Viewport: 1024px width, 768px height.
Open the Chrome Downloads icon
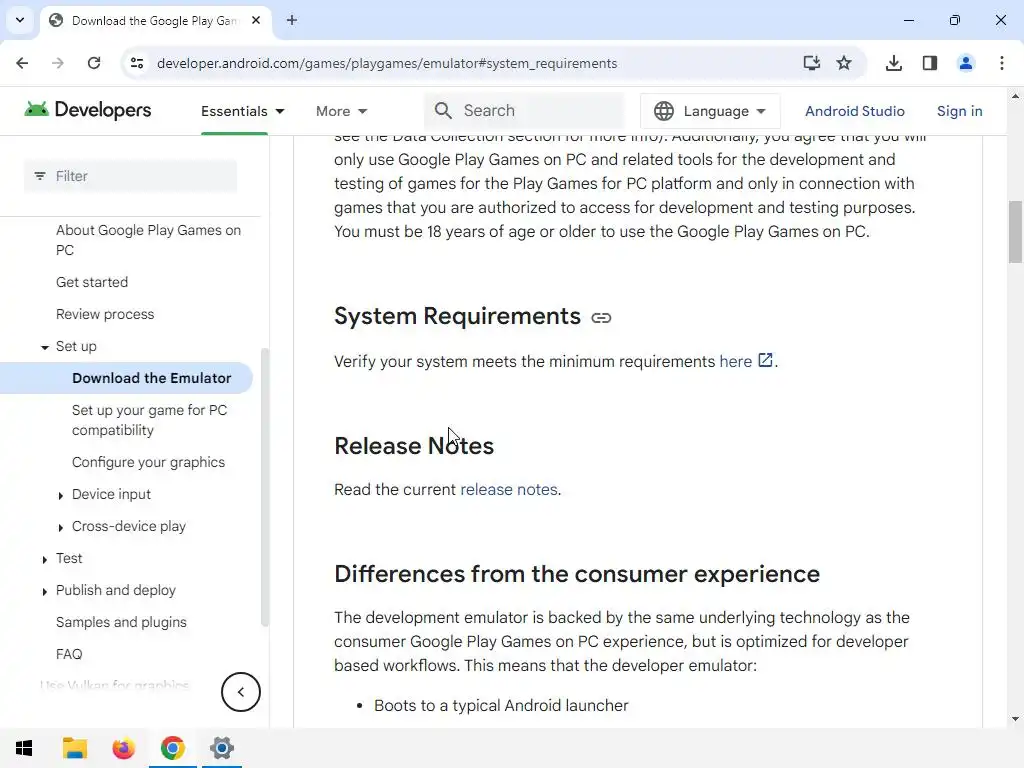894,63
